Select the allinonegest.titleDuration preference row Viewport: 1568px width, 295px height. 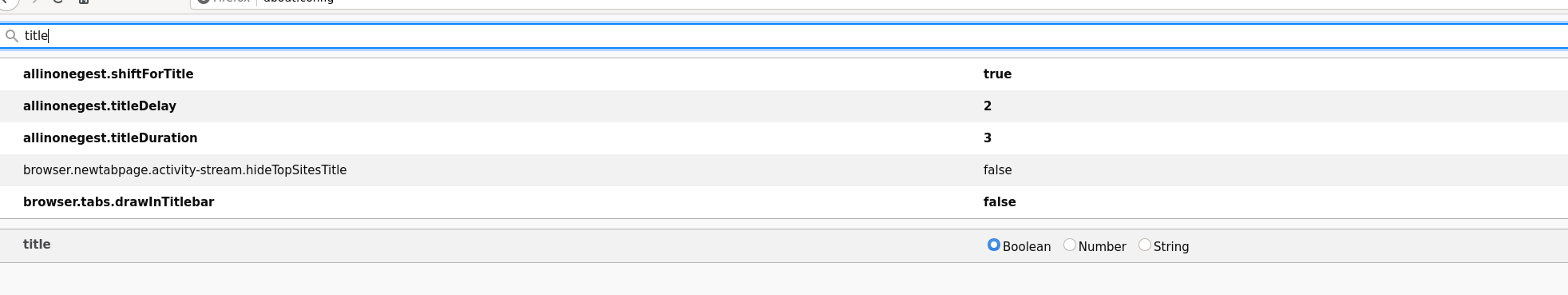point(784,138)
